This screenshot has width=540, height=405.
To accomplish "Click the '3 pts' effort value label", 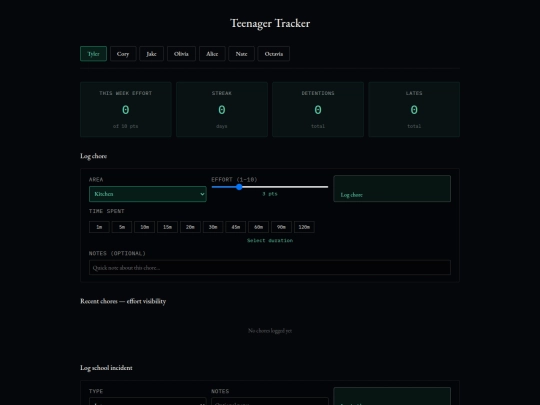I will pos(270,194).
